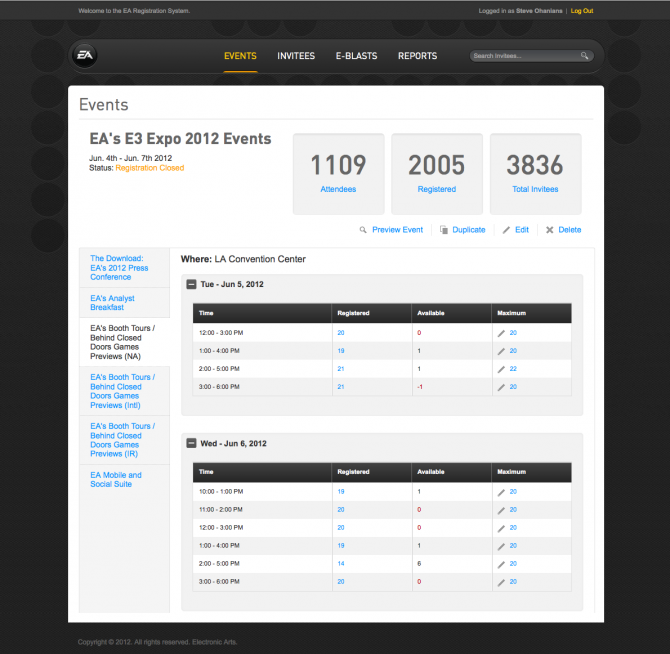Open registered count 19 for Wed 10:00 - 1:00 PM
Image resolution: width=670 pixels, height=654 pixels.
point(341,492)
